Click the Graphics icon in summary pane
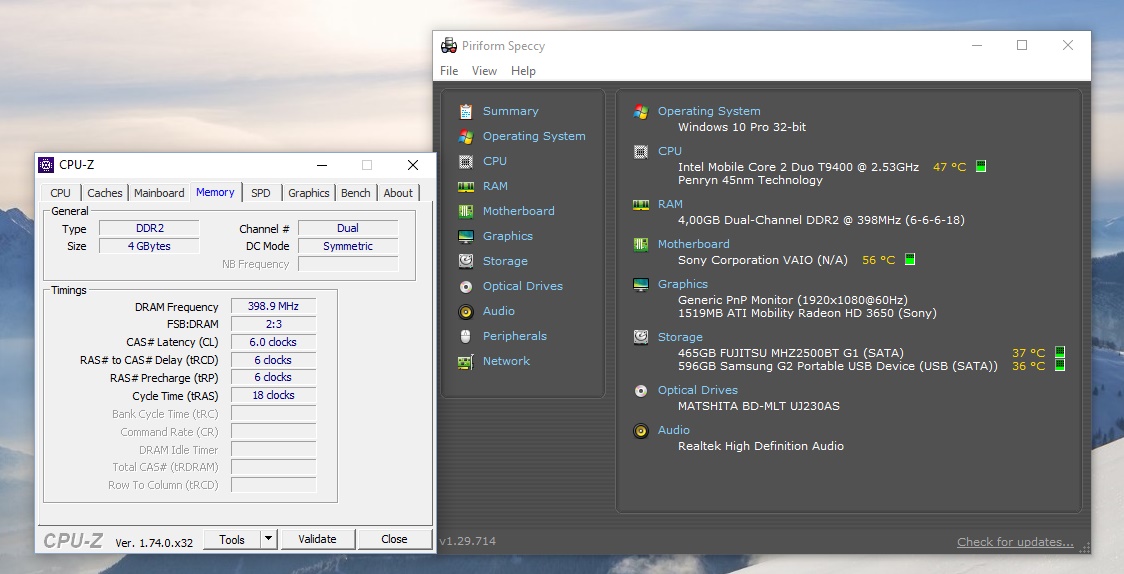The image size is (1124, 574). 641,284
